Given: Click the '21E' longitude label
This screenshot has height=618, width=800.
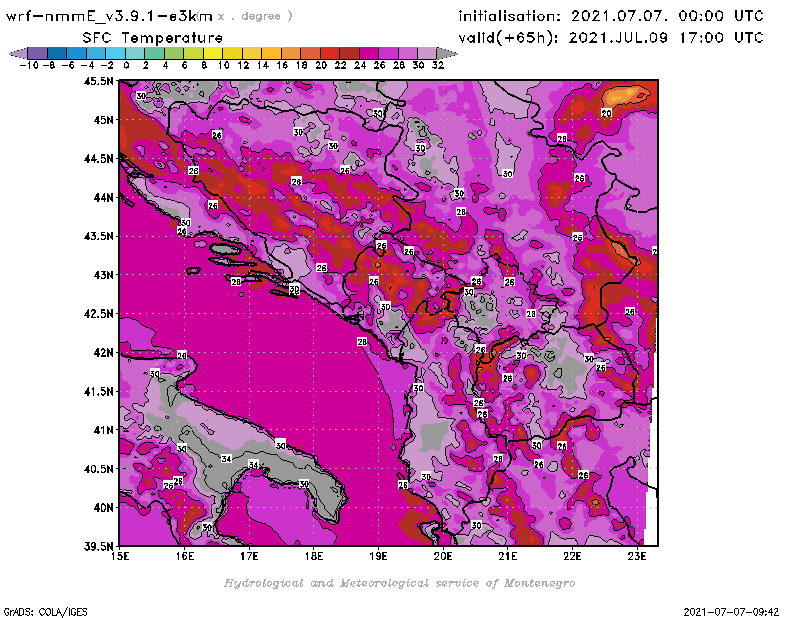Looking at the screenshot, I should (508, 556).
